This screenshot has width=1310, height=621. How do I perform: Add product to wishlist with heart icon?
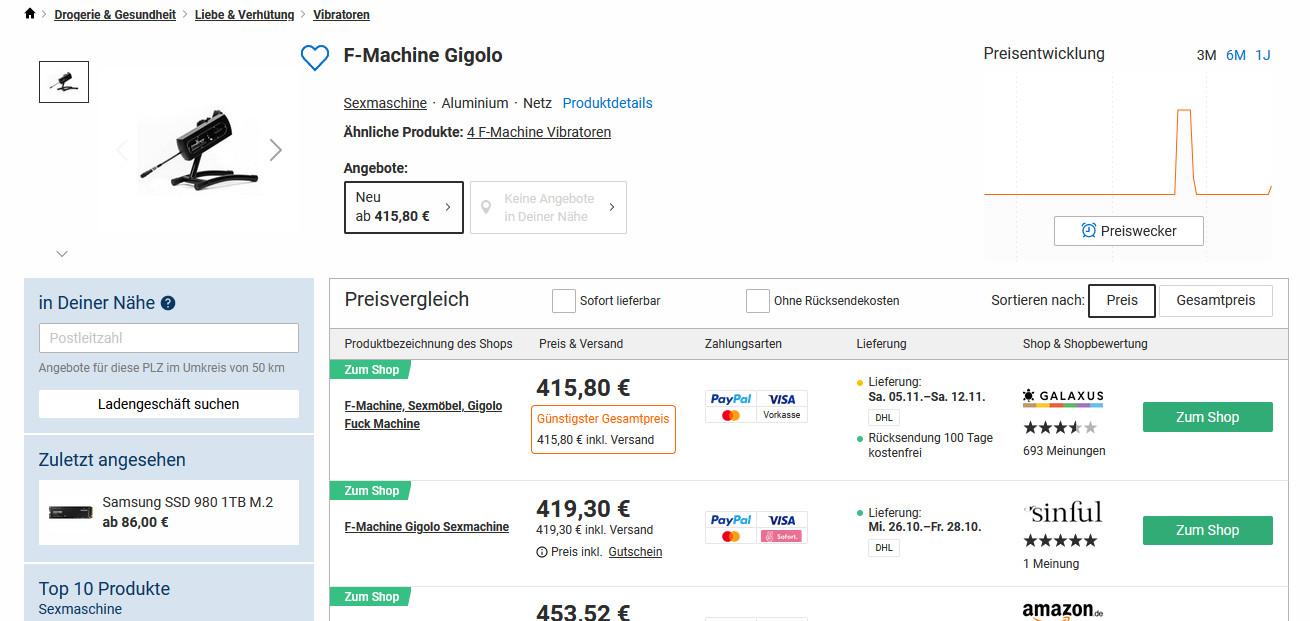pyautogui.click(x=315, y=58)
